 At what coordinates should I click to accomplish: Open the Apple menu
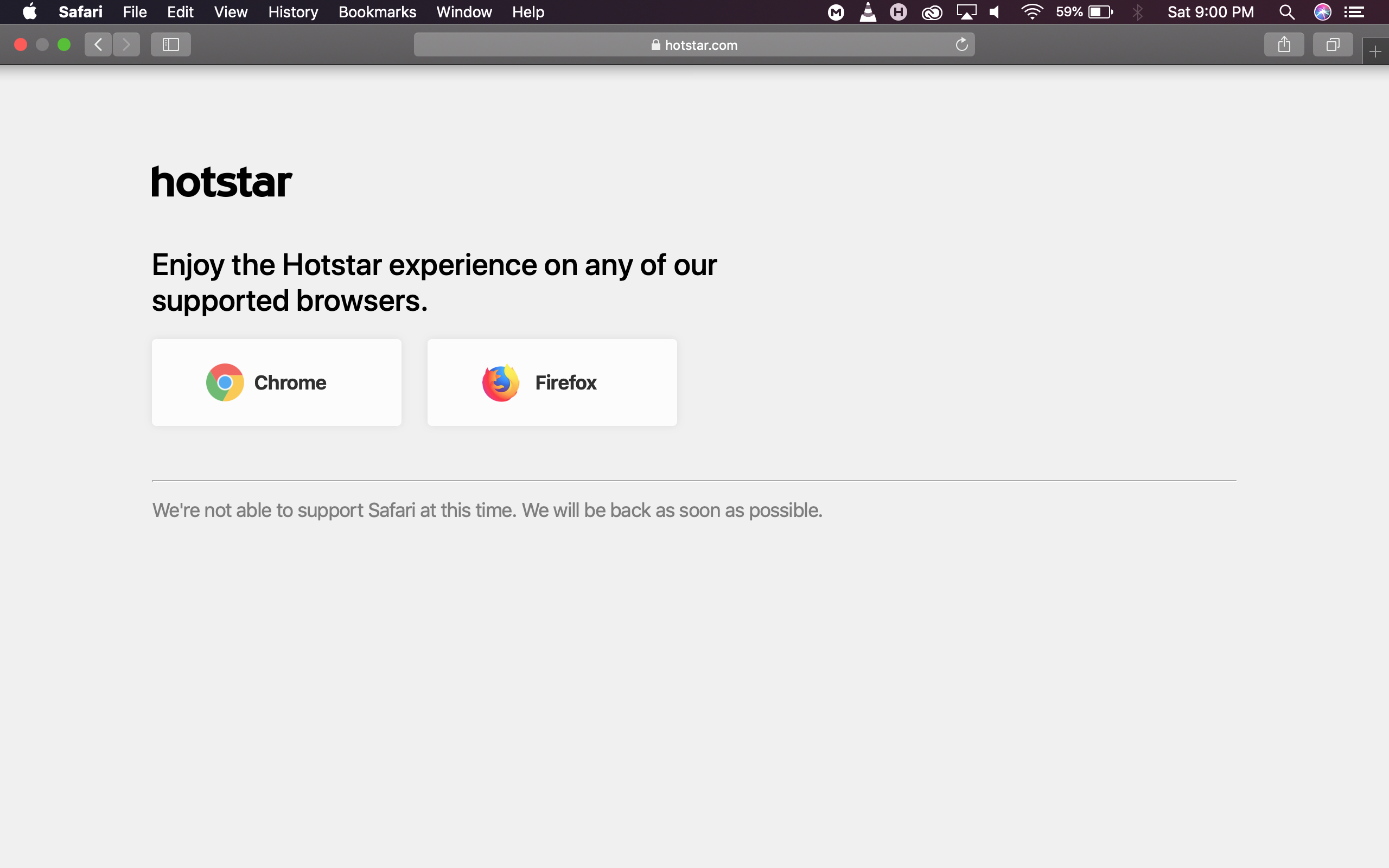point(30,11)
